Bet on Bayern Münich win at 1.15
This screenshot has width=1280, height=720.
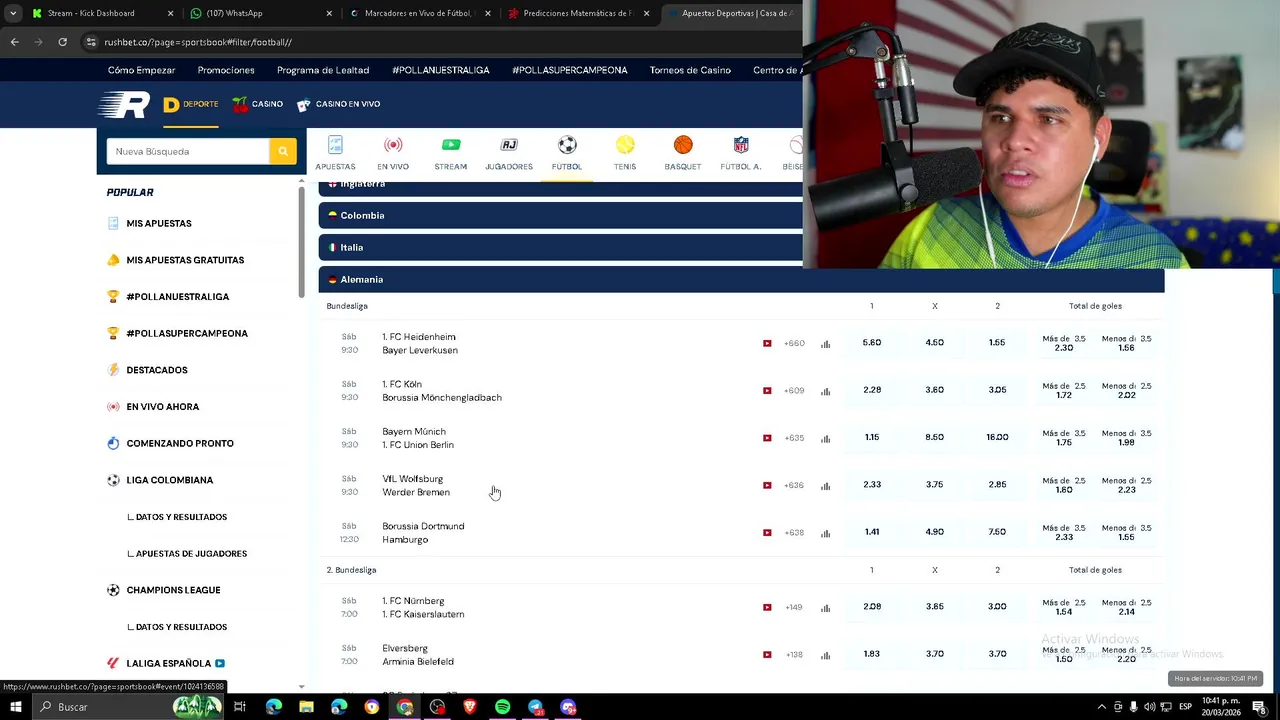coord(872,437)
